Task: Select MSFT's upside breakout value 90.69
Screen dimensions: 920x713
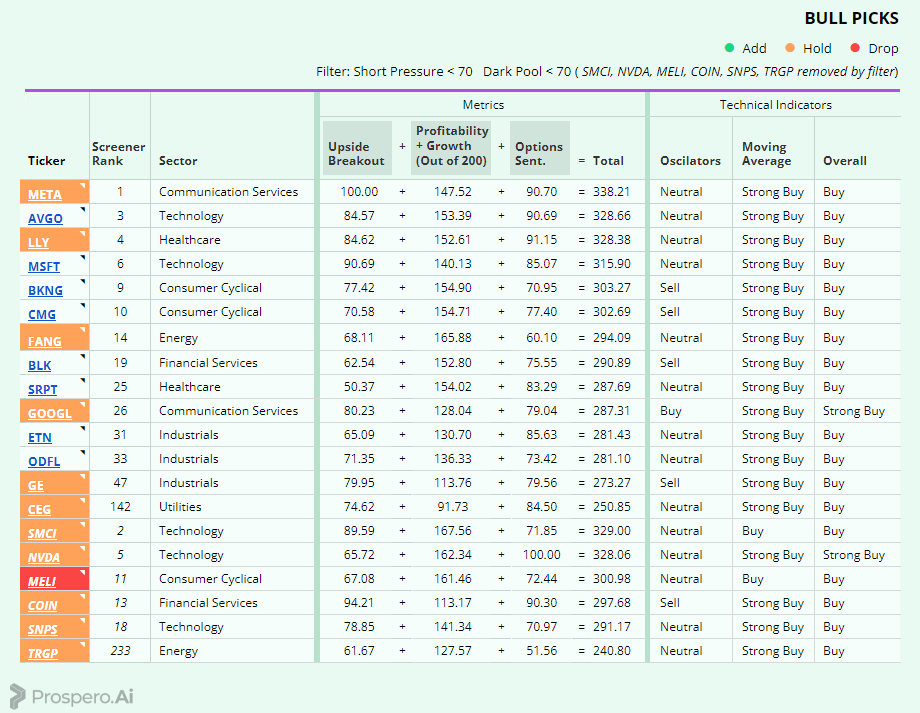Action: pos(359,264)
